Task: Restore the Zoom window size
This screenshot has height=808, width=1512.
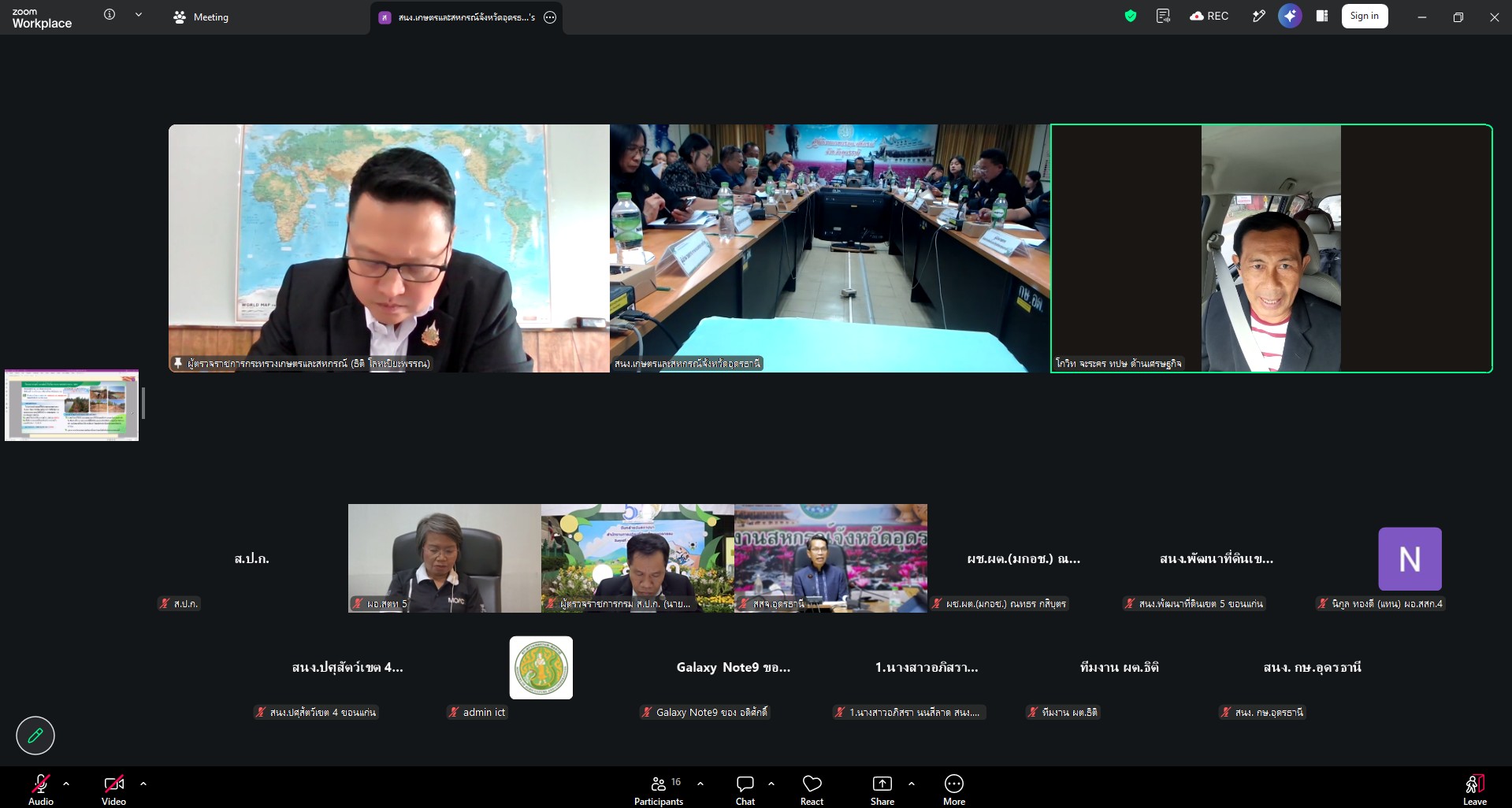Action: pos(1458,17)
